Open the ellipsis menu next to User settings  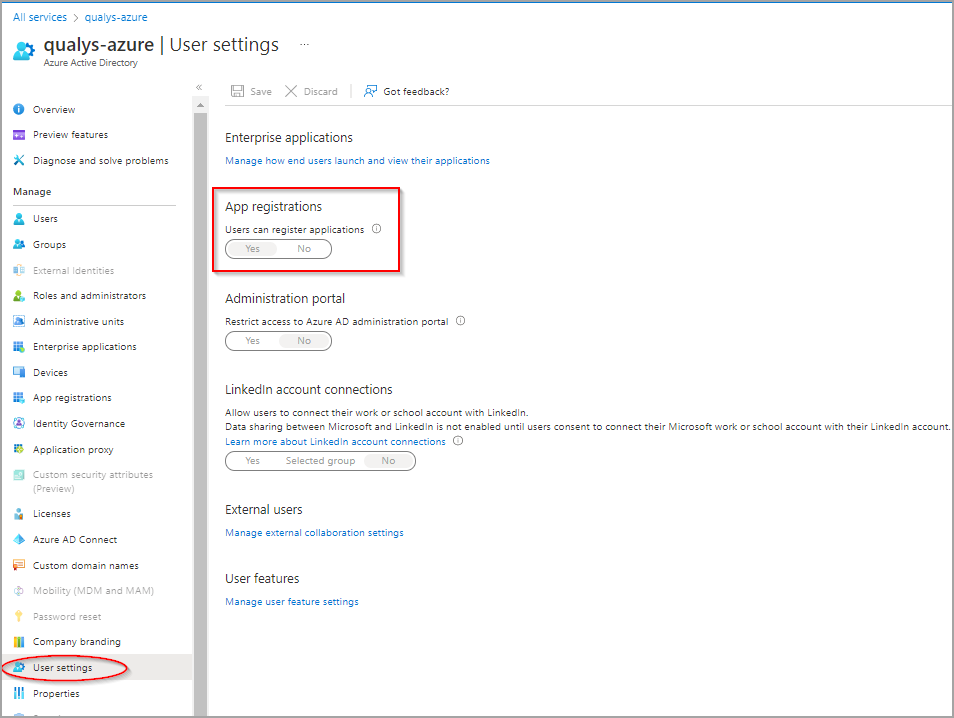pos(303,45)
